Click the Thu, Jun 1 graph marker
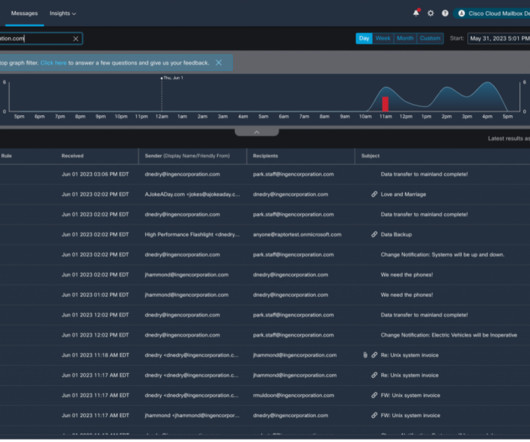This screenshot has width=530, height=442. (x=172, y=78)
